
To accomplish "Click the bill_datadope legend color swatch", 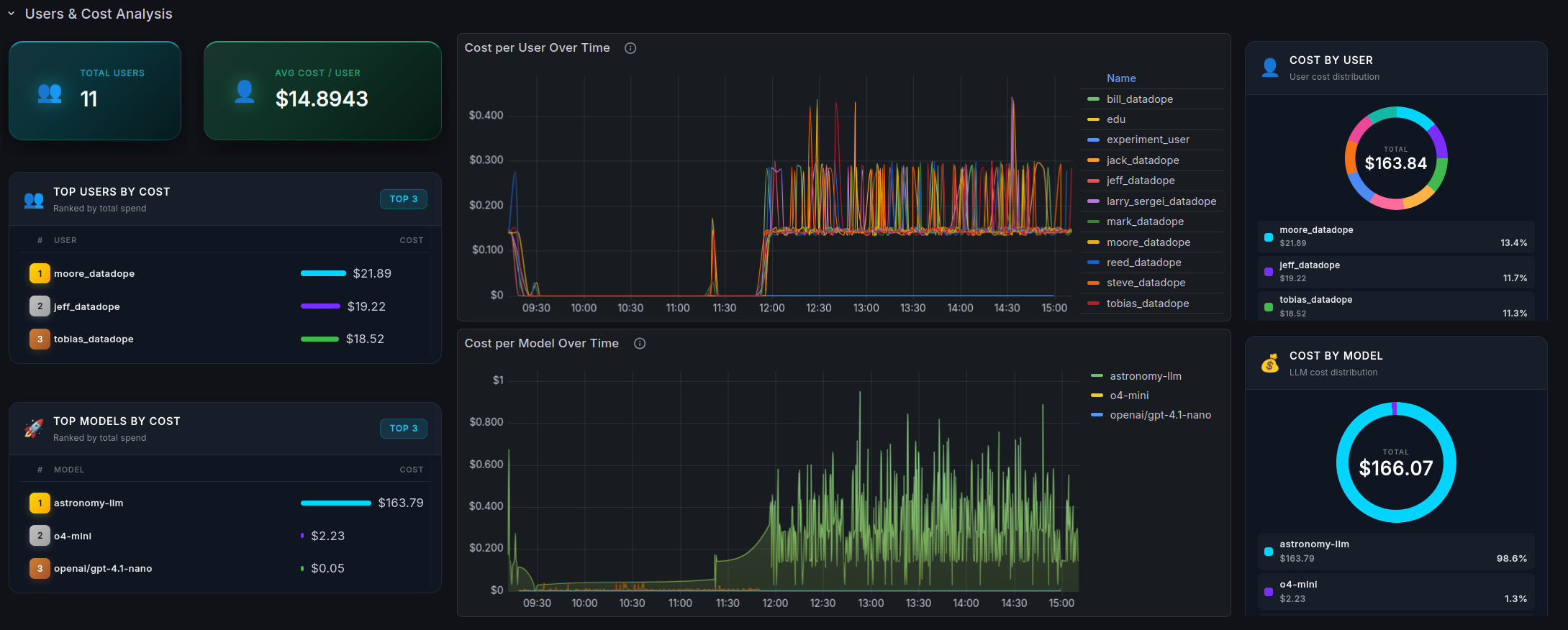I will 1093,99.
